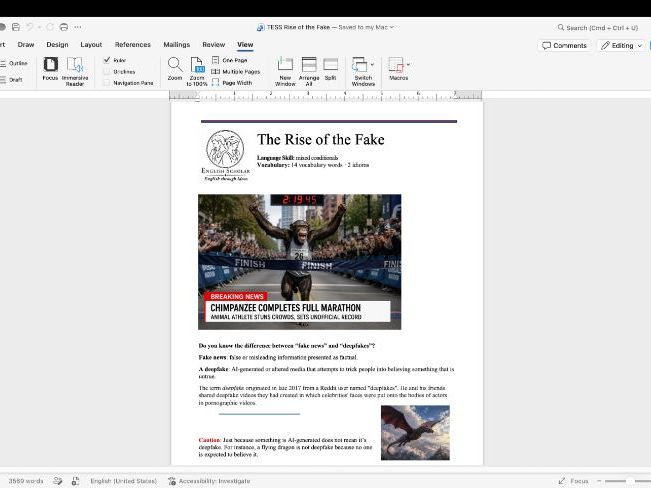Expand the Switch Windows dropdown arrow
651x488 pixels.
click(372, 65)
